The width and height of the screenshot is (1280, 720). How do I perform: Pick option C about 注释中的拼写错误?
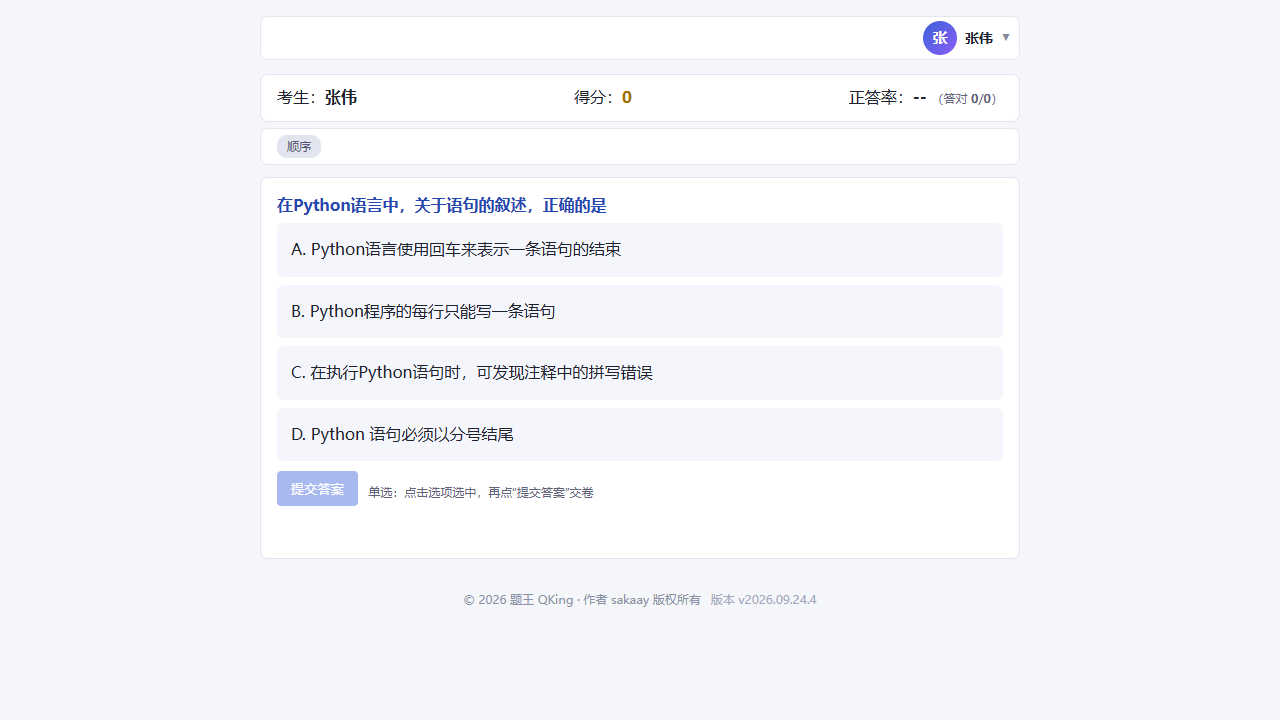(x=640, y=373)
